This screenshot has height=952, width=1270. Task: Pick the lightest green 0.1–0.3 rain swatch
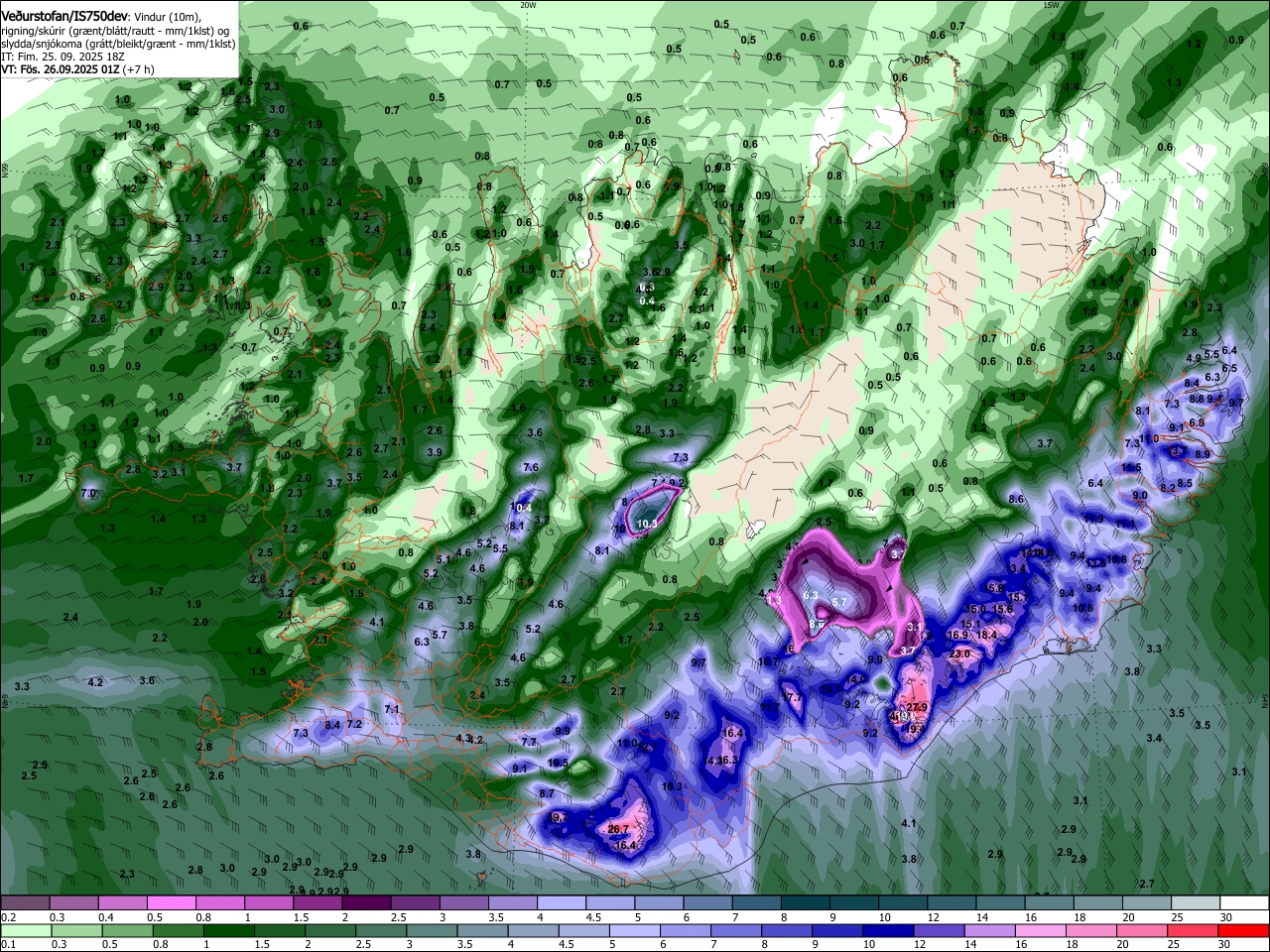(26, 930)
